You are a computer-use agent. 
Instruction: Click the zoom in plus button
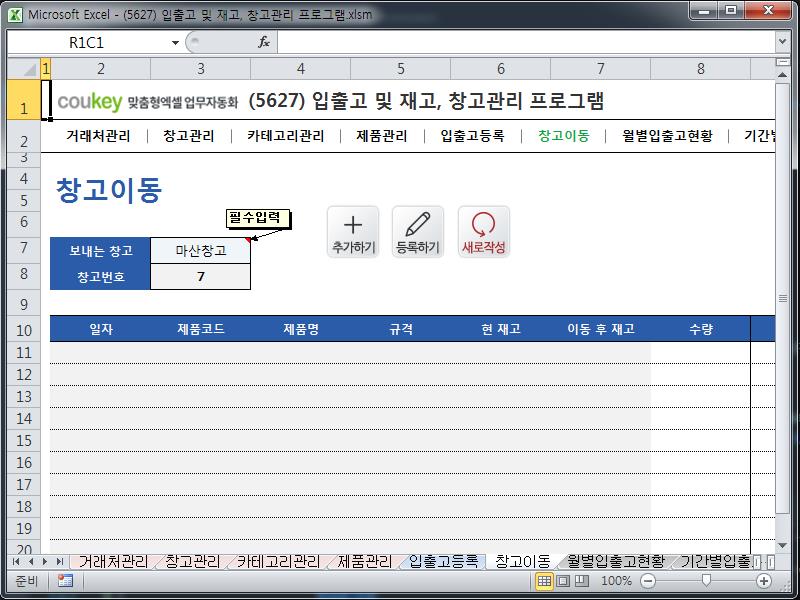coord(764,581)
